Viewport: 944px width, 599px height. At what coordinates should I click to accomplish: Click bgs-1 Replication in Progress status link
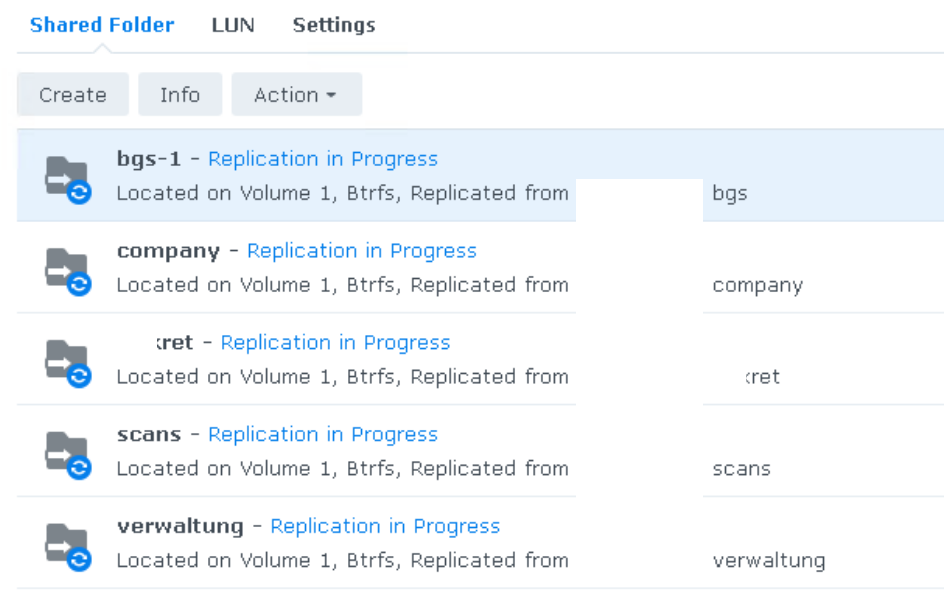[323, 159]
